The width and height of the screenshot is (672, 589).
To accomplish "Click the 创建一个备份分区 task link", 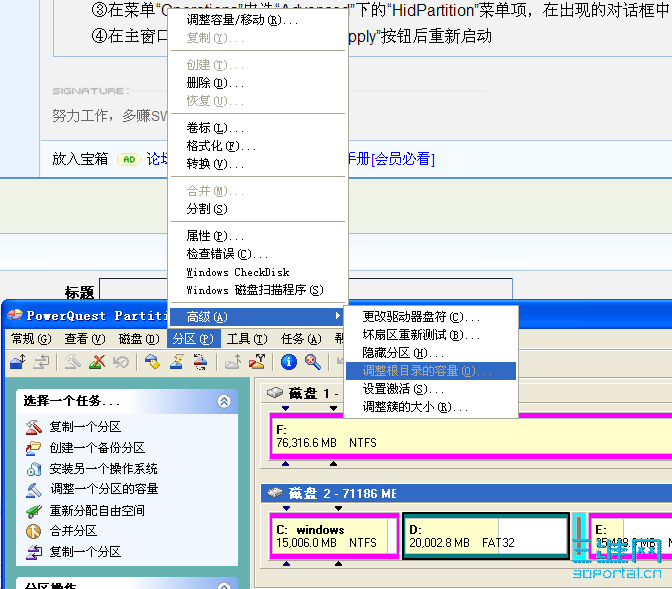I will [x=97, y=448].
